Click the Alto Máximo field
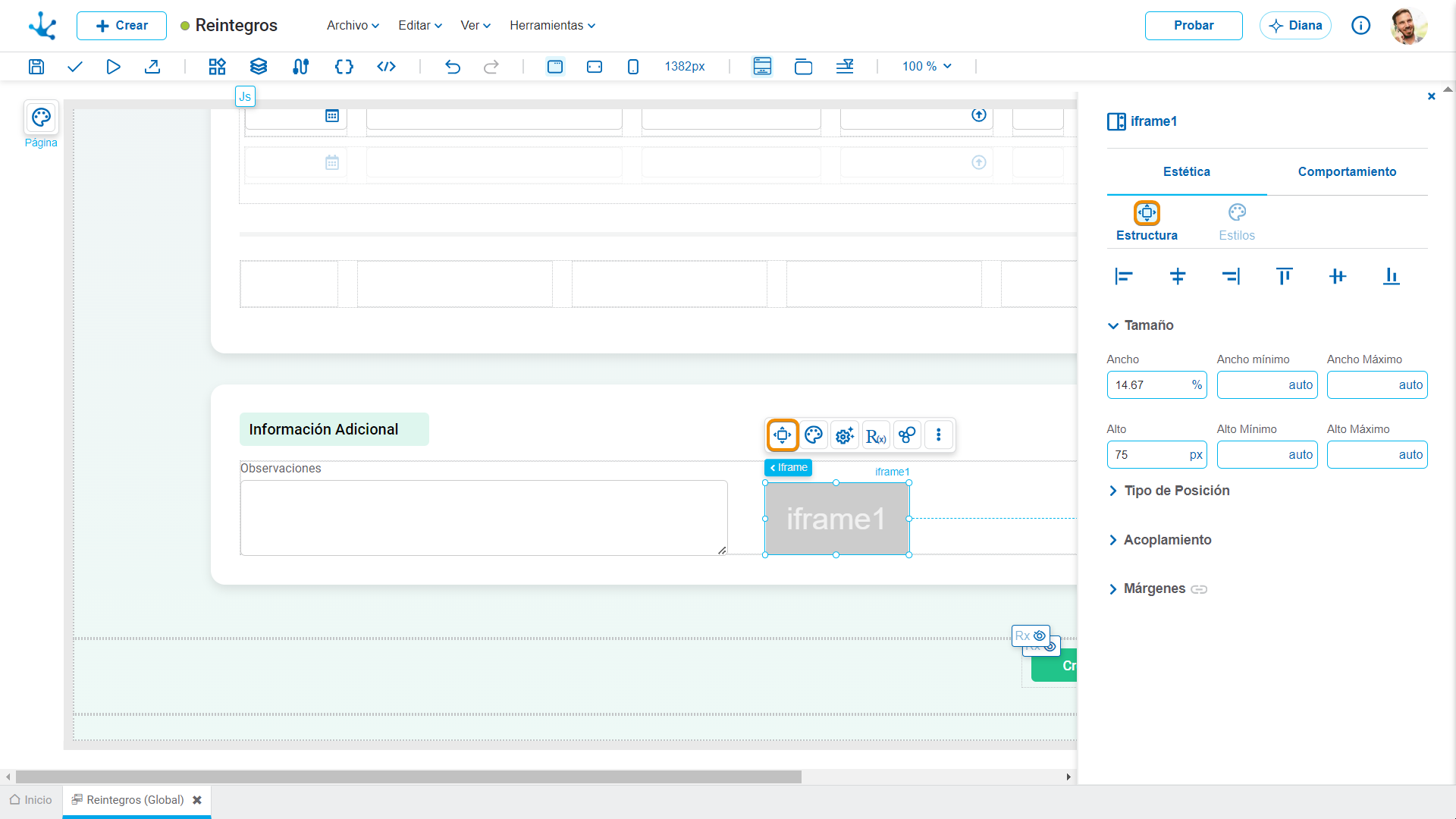 tap(1377, 455)
